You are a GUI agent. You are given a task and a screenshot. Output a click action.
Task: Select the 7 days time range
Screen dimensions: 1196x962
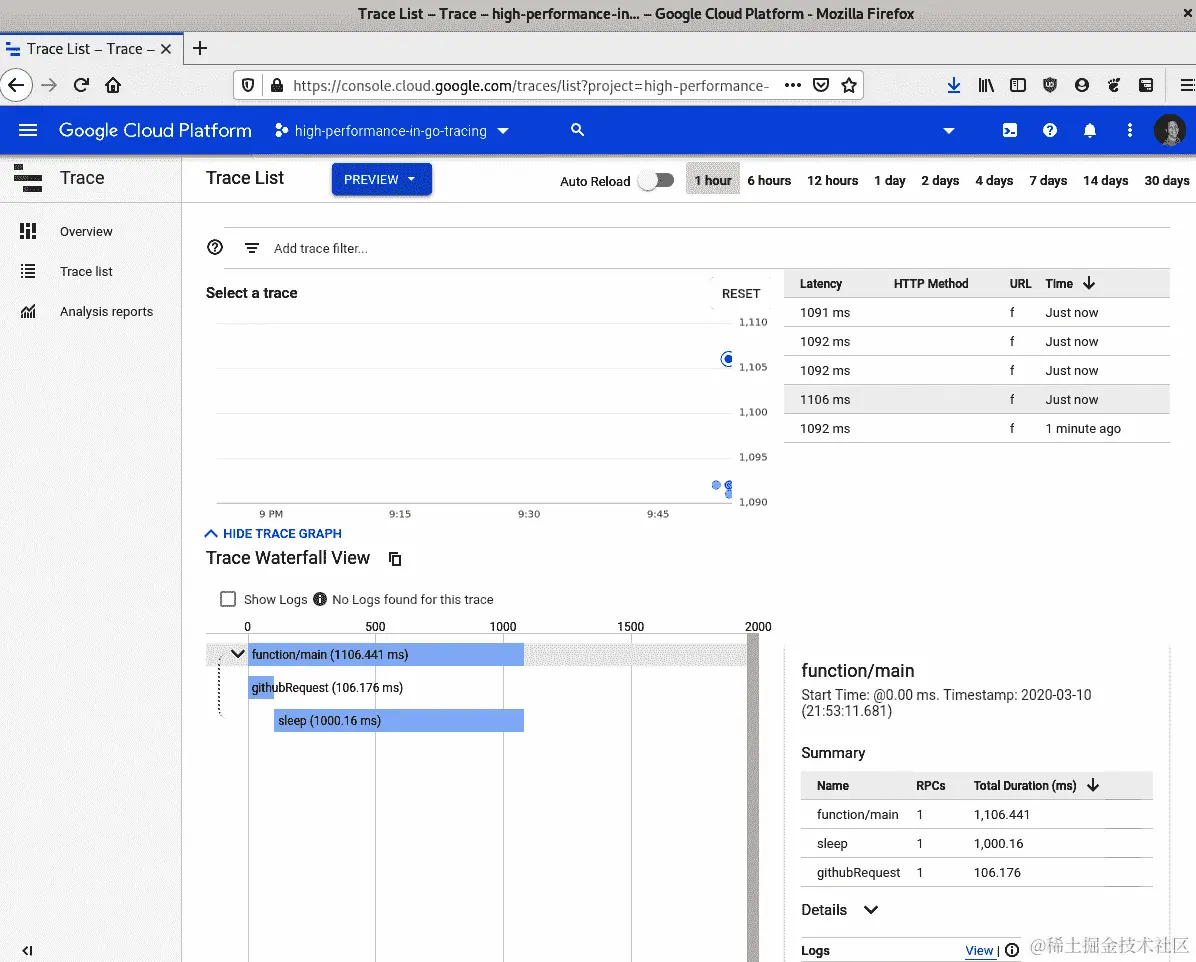pyautogui.click(x=1048, y=181)
